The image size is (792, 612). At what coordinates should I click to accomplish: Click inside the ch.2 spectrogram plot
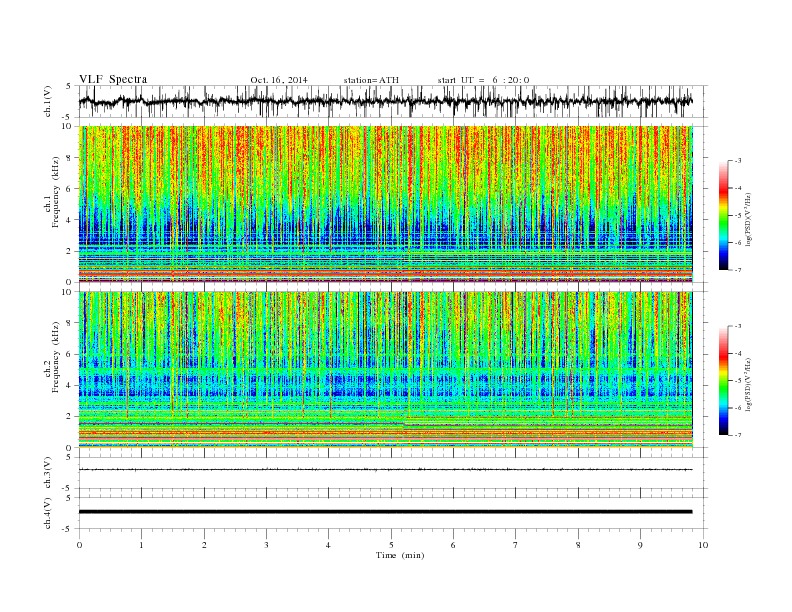[386, 370]
